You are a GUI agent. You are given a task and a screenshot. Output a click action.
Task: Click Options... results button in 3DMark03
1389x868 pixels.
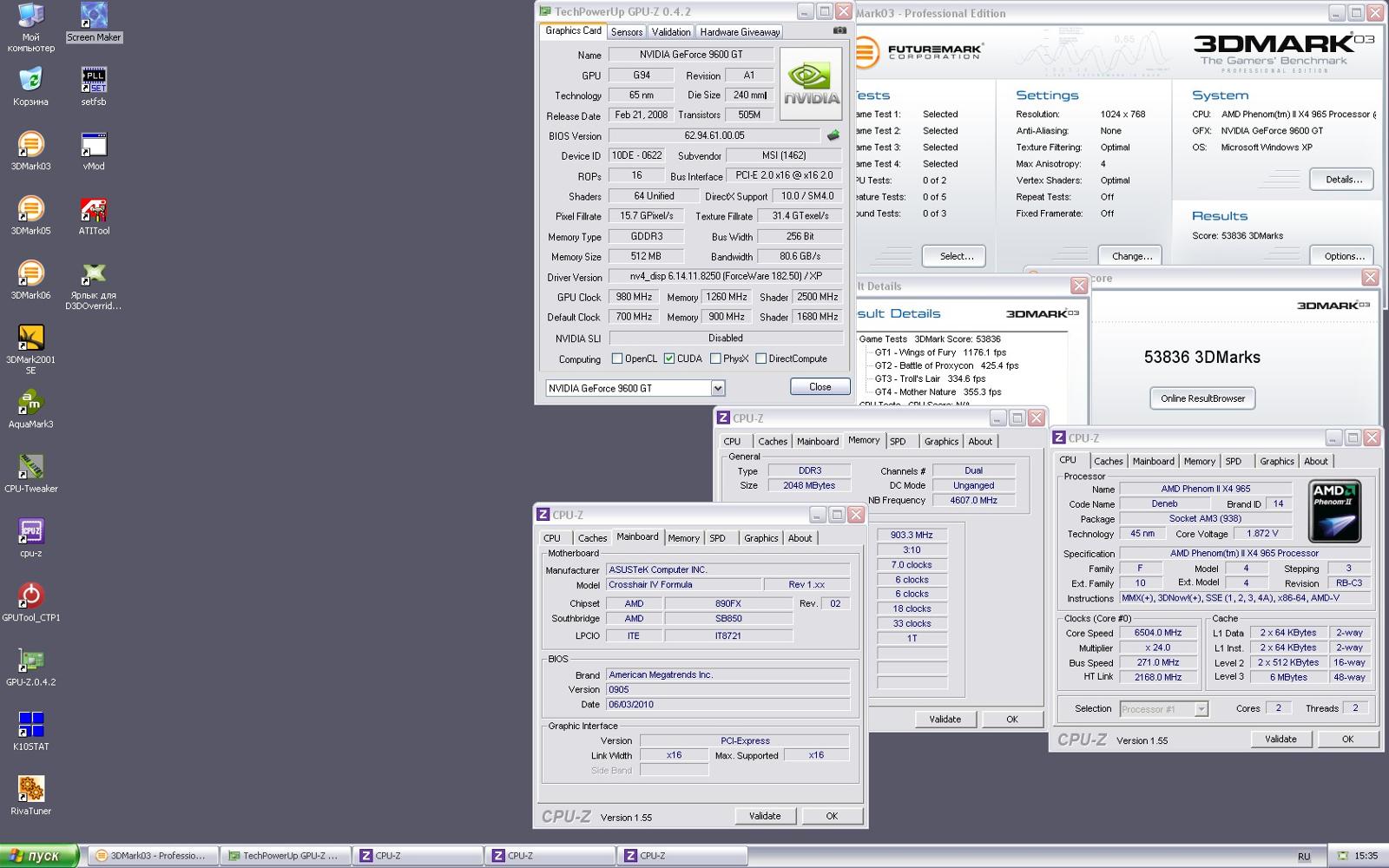1344,256
